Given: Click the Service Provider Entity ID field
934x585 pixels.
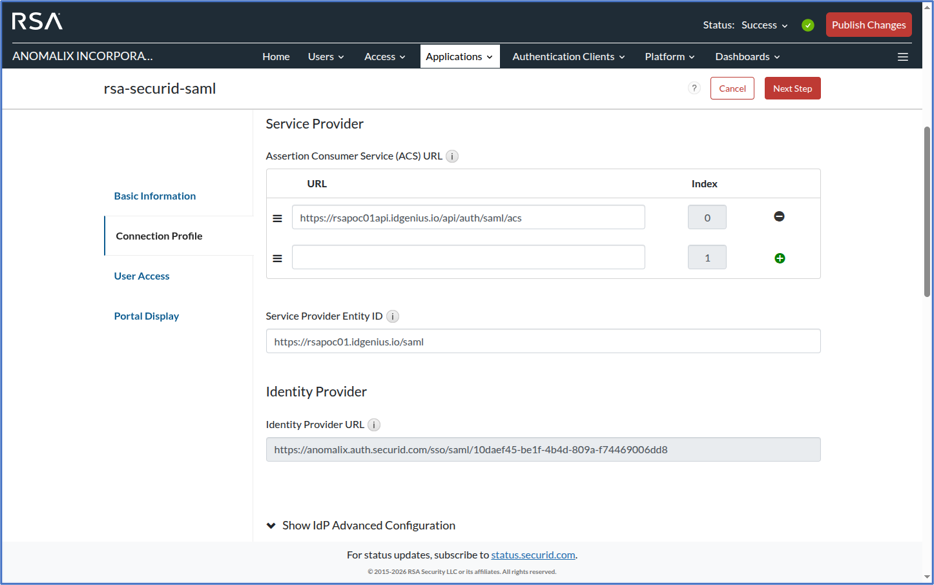Looking at the screenshot, I should [543, 341].
